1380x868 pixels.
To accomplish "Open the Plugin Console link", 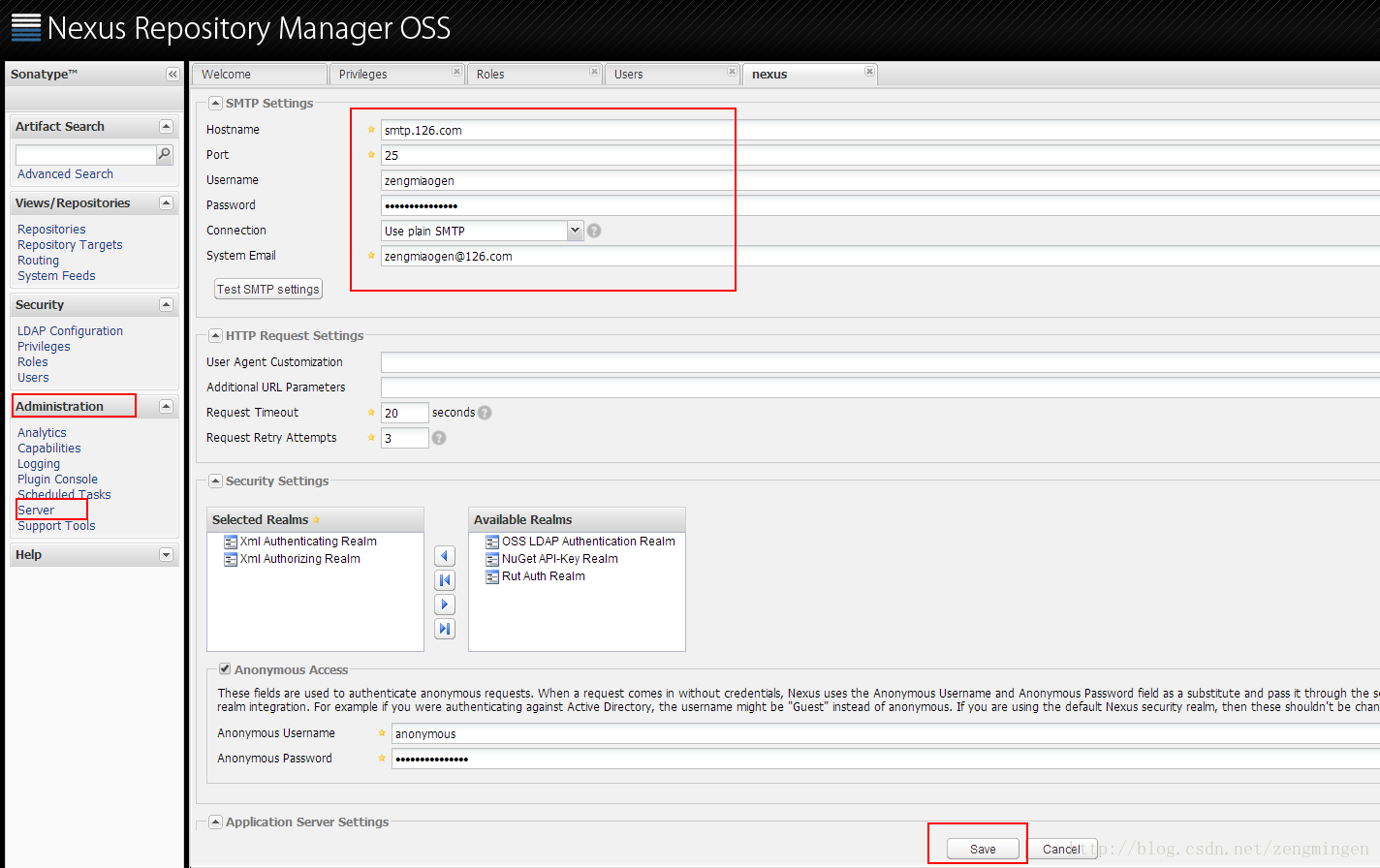I will (x=57, y=480).
